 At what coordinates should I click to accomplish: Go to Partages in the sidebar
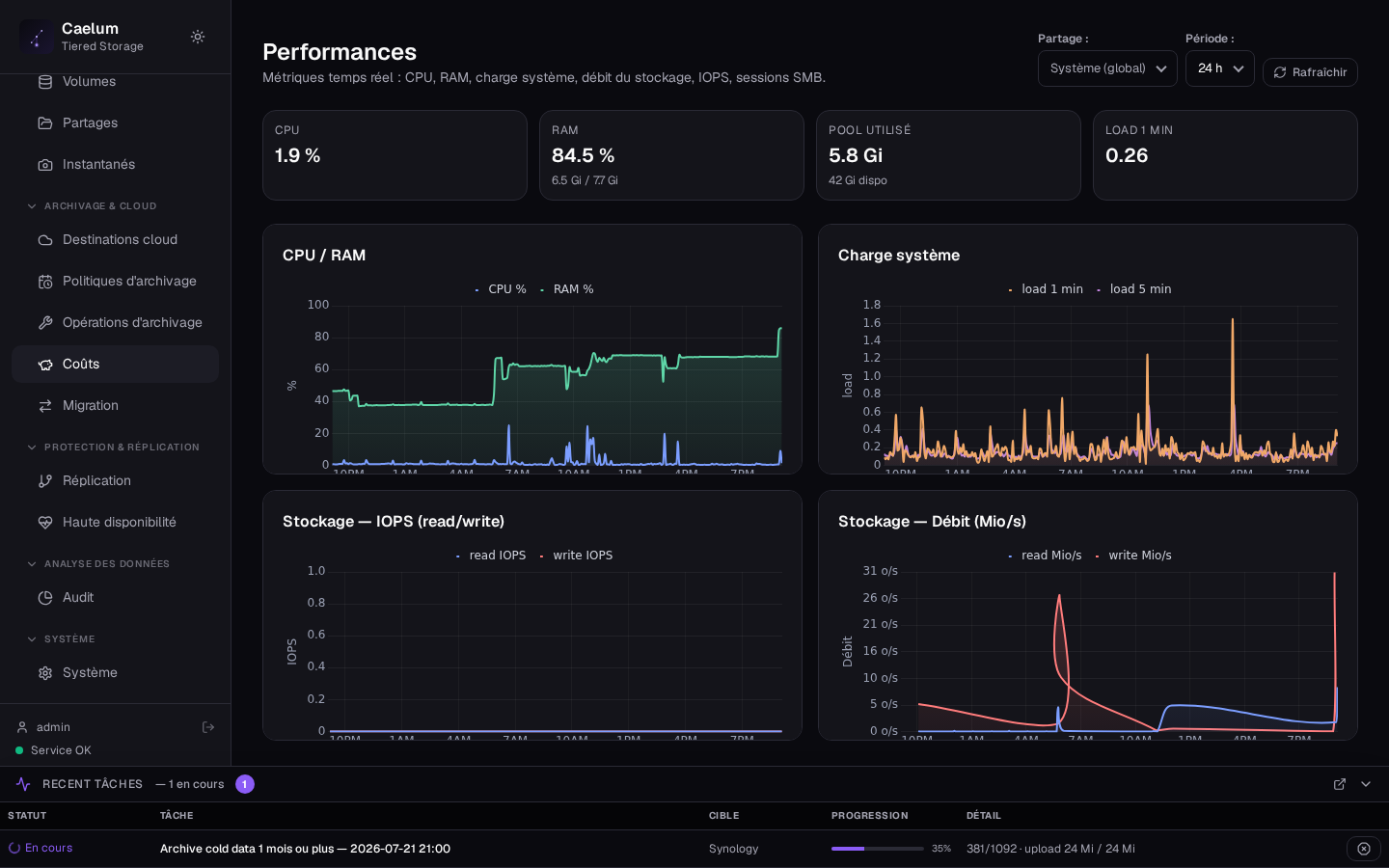115,123
